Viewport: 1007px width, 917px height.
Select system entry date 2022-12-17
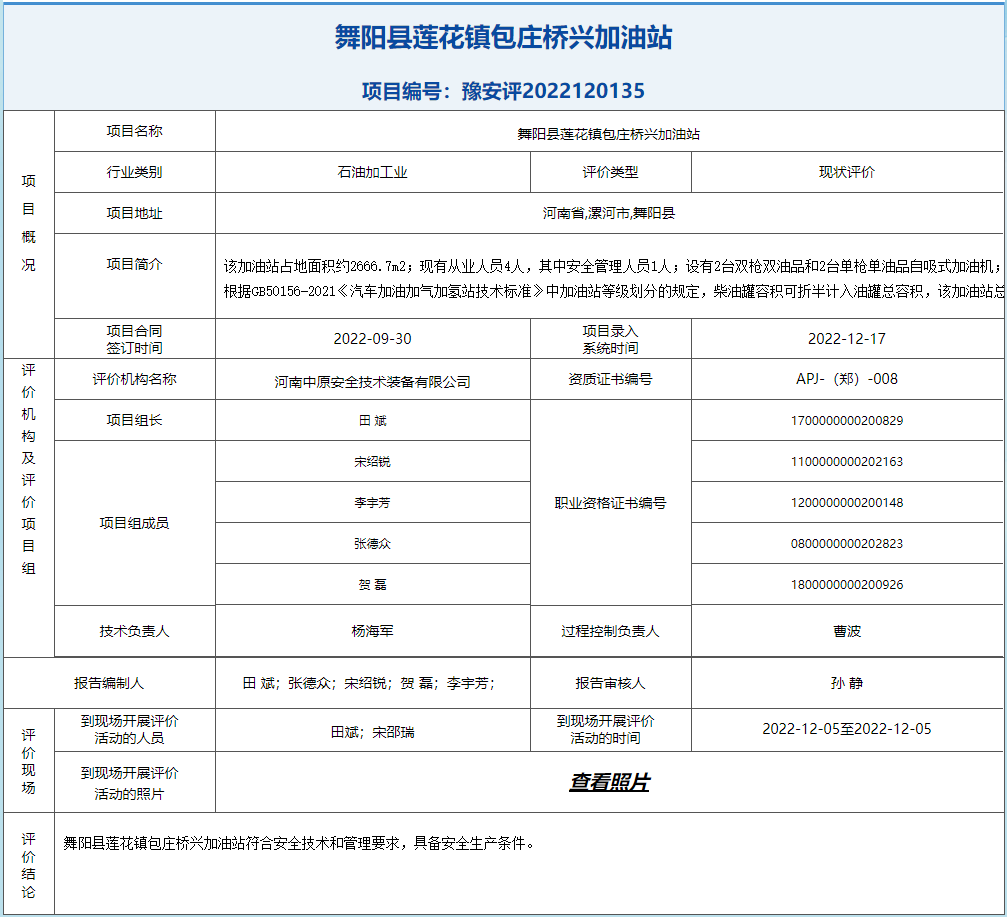tap(846, 338)
